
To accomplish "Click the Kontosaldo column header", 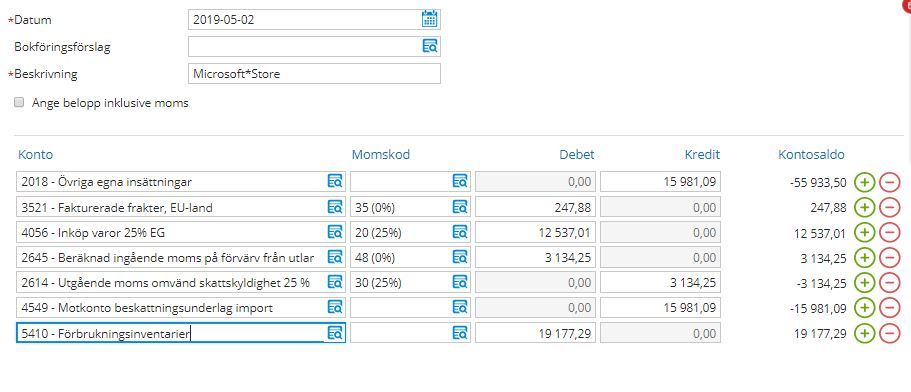I will click(x=811, y=154).
